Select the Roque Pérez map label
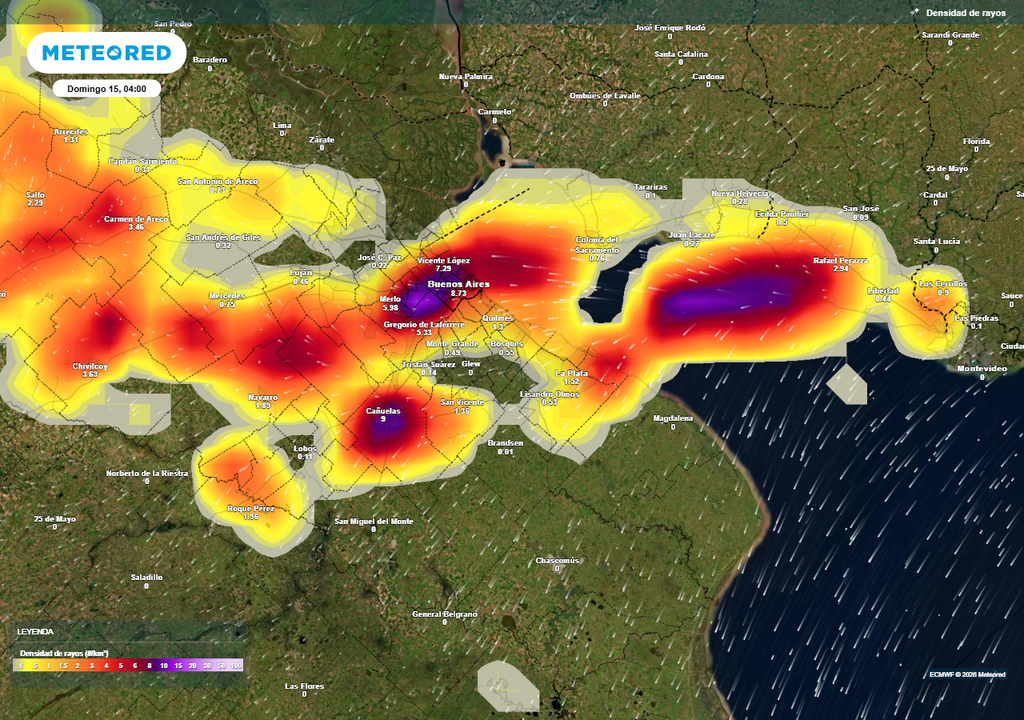The image size is (1024, 720). [250, 509]
